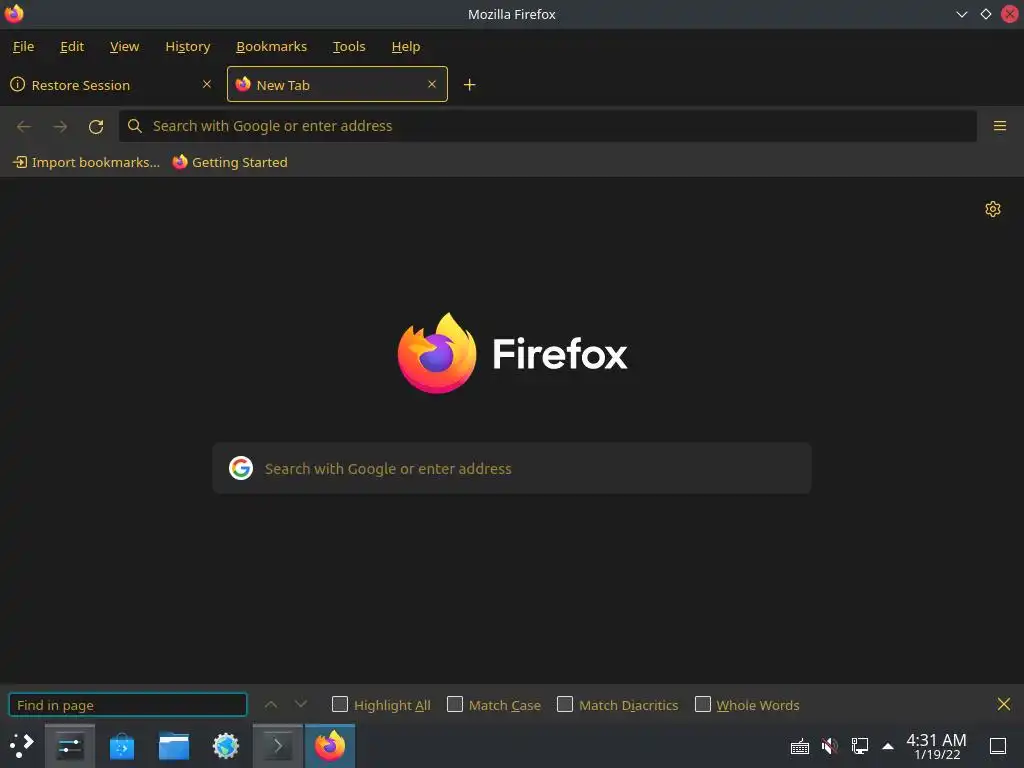Open the History menu
1024x768 pixels.
point(187,46)
